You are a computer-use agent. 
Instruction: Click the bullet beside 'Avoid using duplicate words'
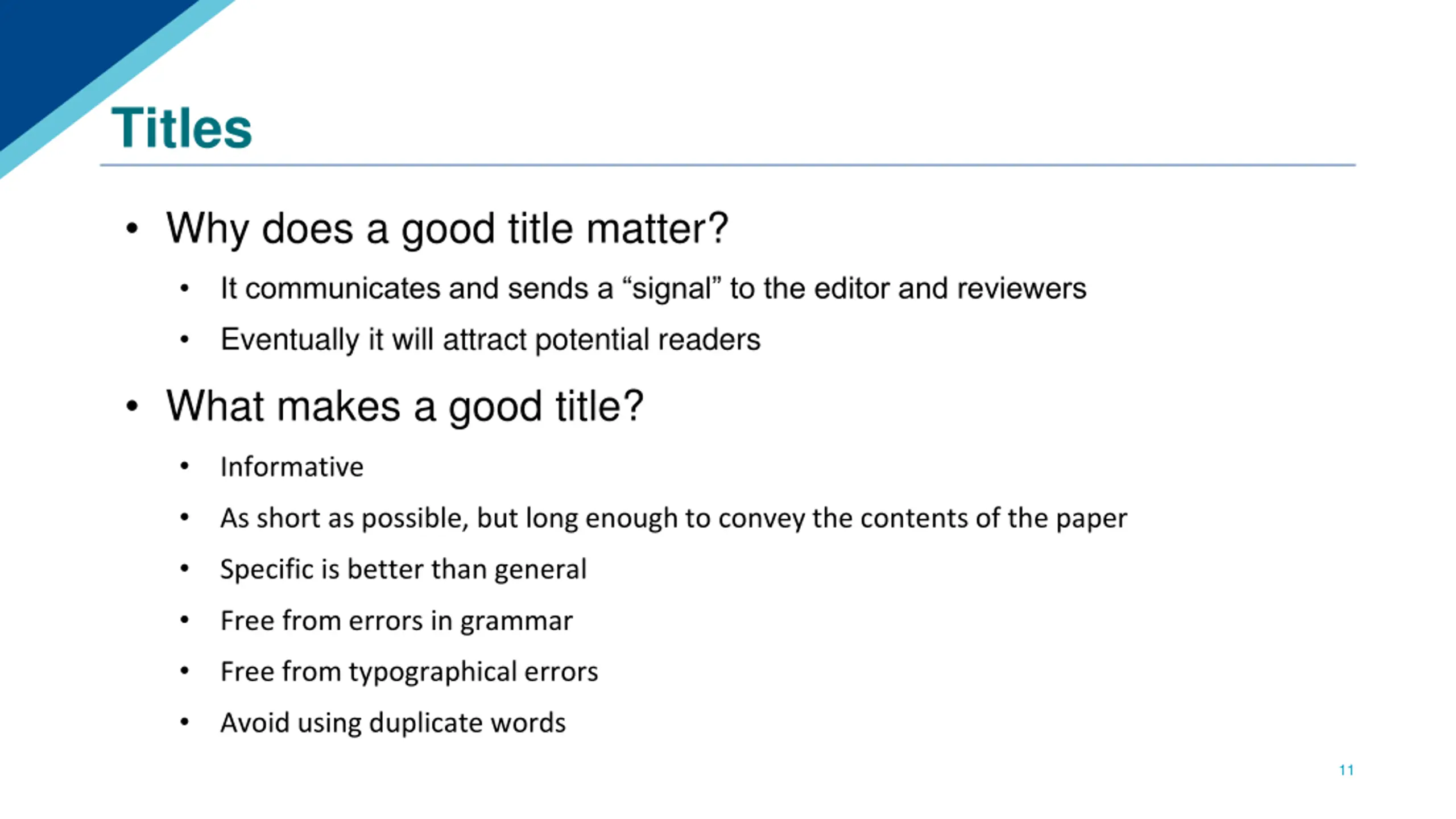point(184,723)
